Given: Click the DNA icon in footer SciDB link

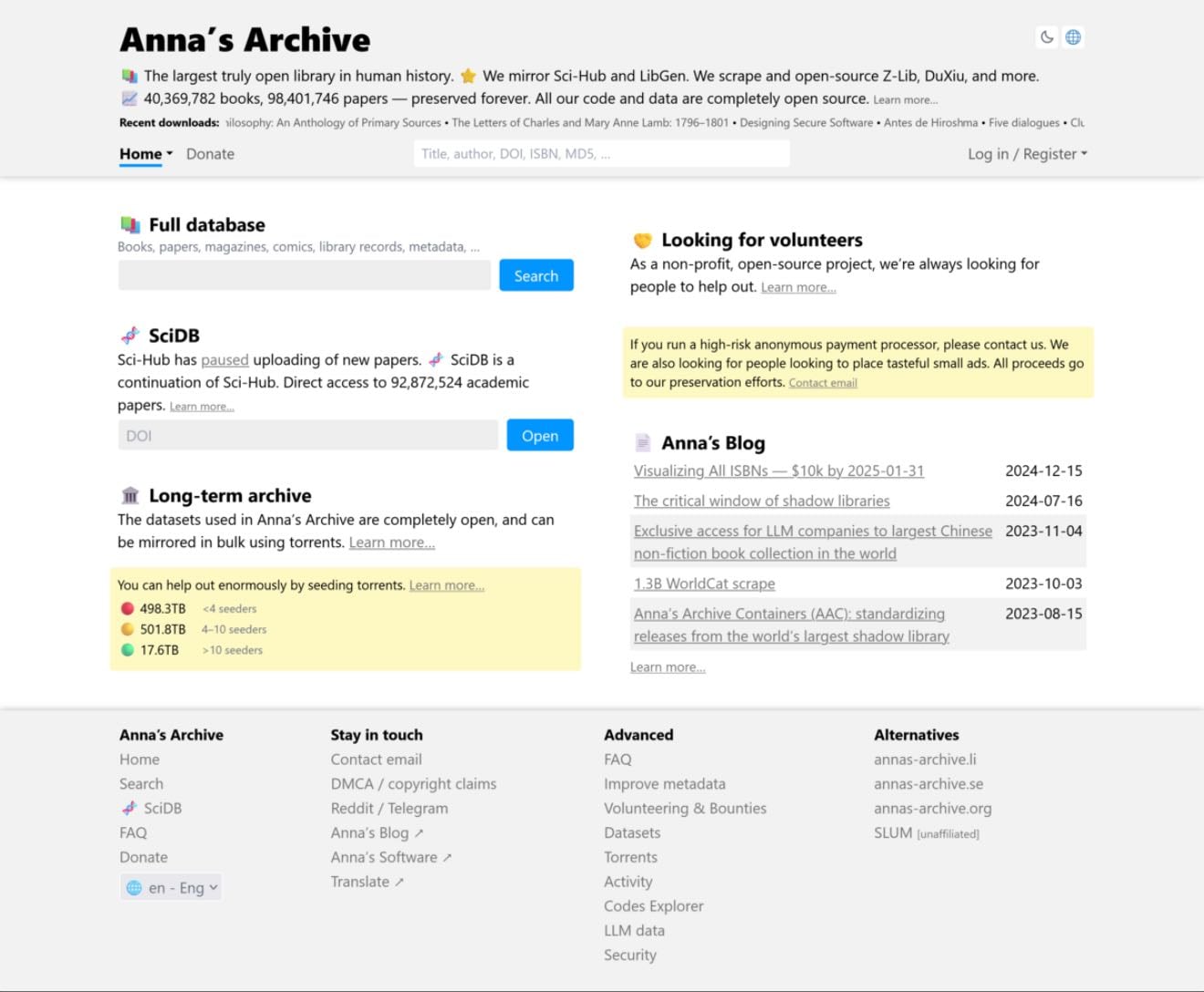Looking at the screenshot, I should pos(130,809).
